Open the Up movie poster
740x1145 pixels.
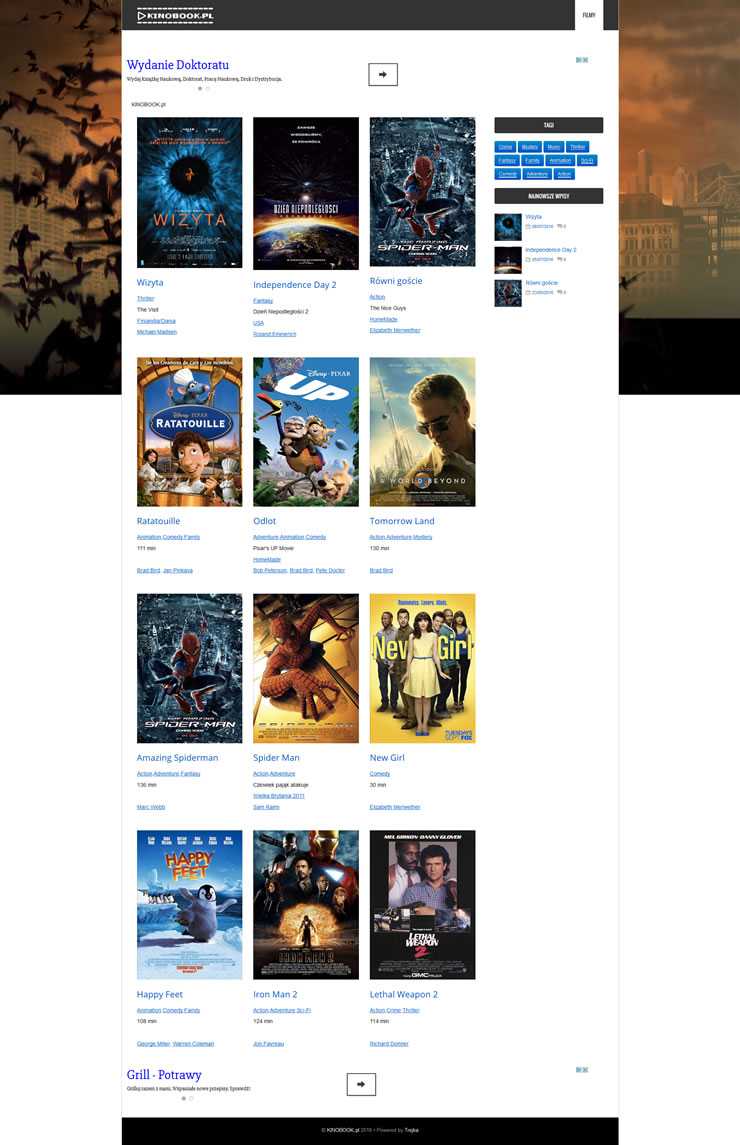(x=305, y=431)
